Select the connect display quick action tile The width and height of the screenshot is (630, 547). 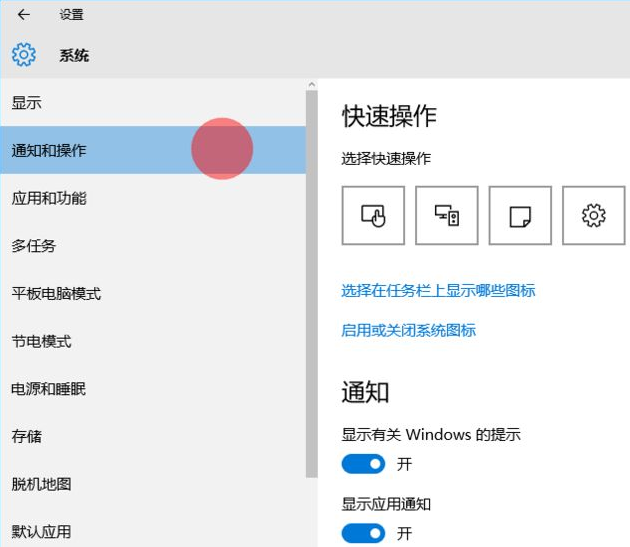(x=447, y=215)
